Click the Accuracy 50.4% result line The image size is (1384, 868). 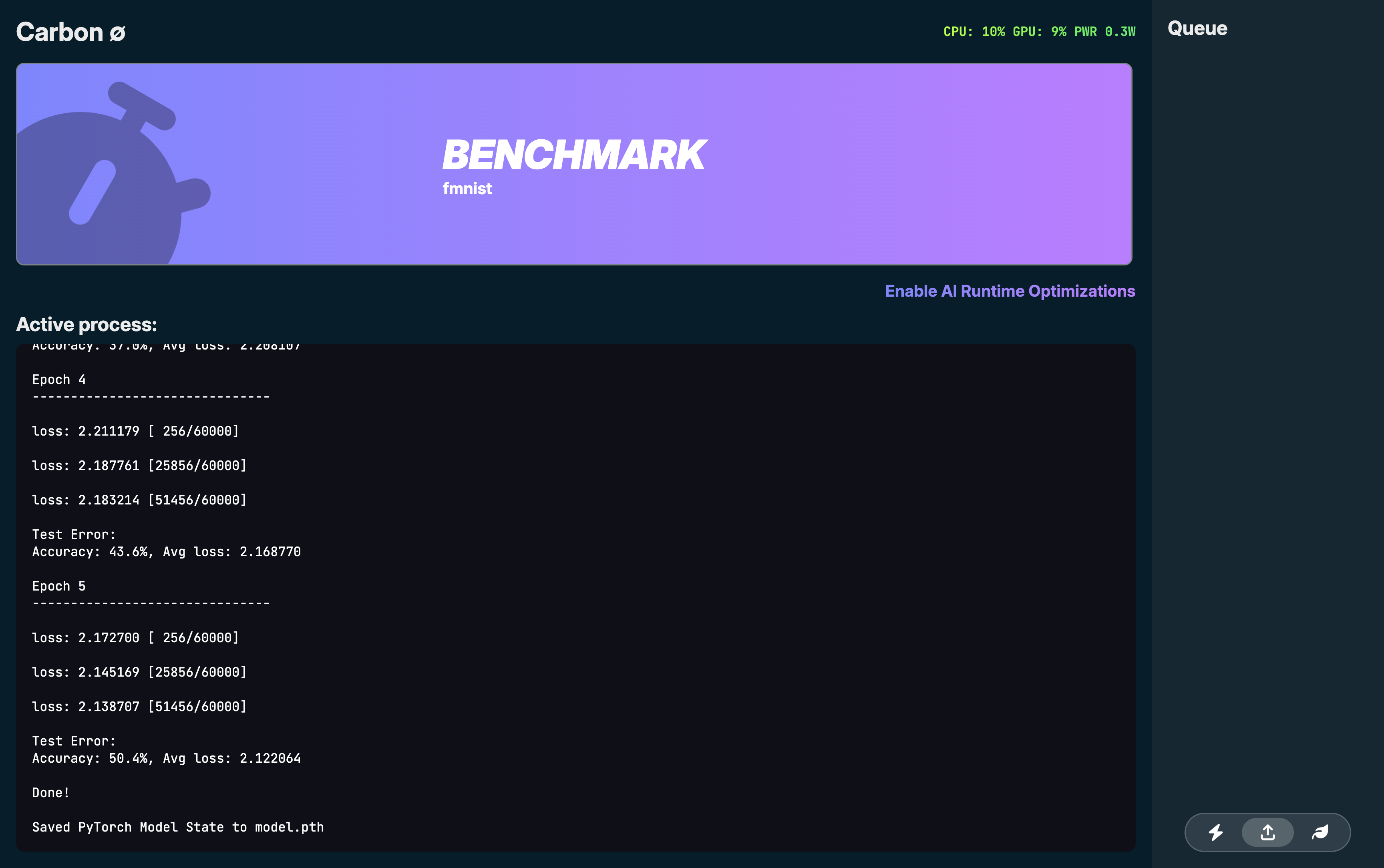click(x=166, y=758)
